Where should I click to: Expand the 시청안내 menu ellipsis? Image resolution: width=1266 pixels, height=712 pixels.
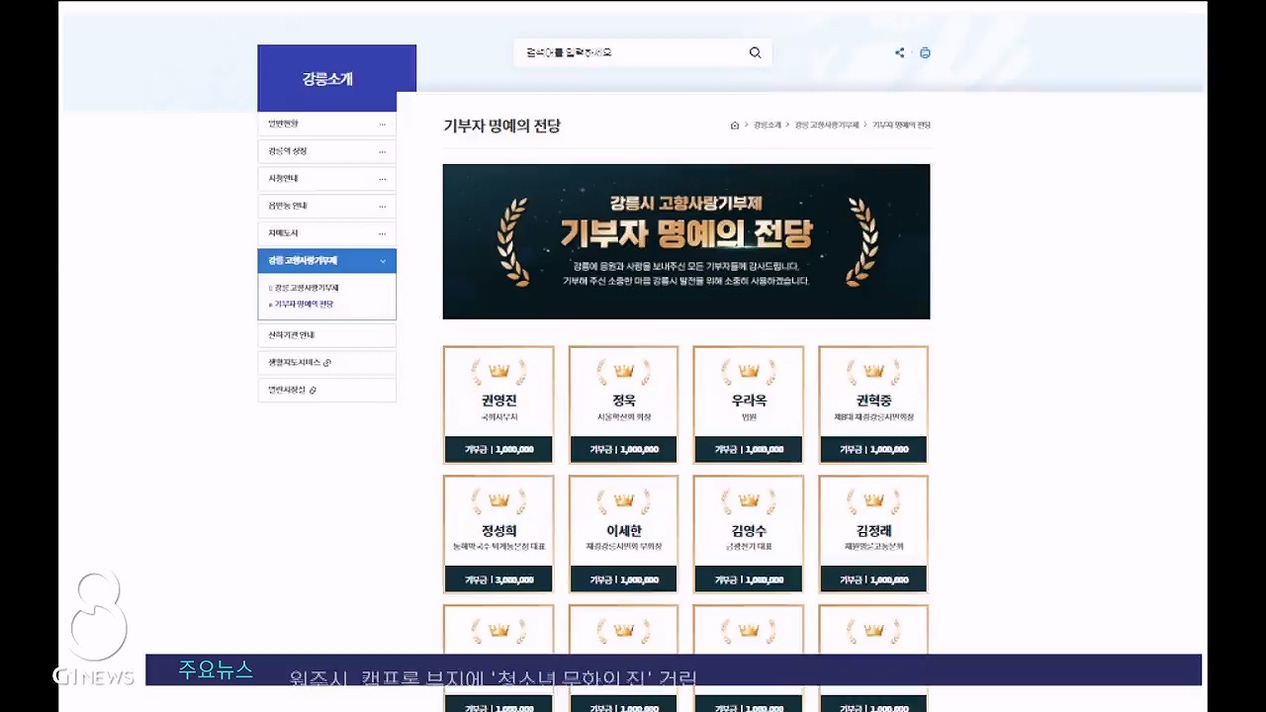tap(382, 179)
